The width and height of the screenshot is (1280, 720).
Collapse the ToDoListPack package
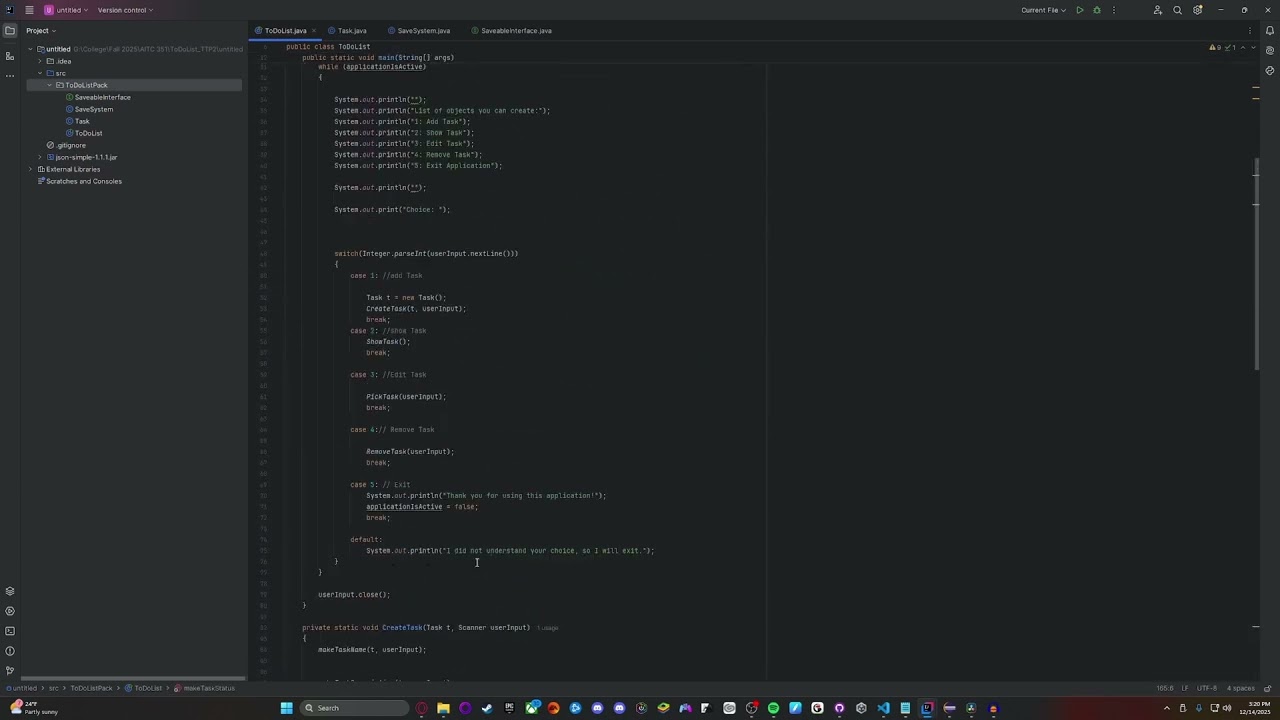49,85
